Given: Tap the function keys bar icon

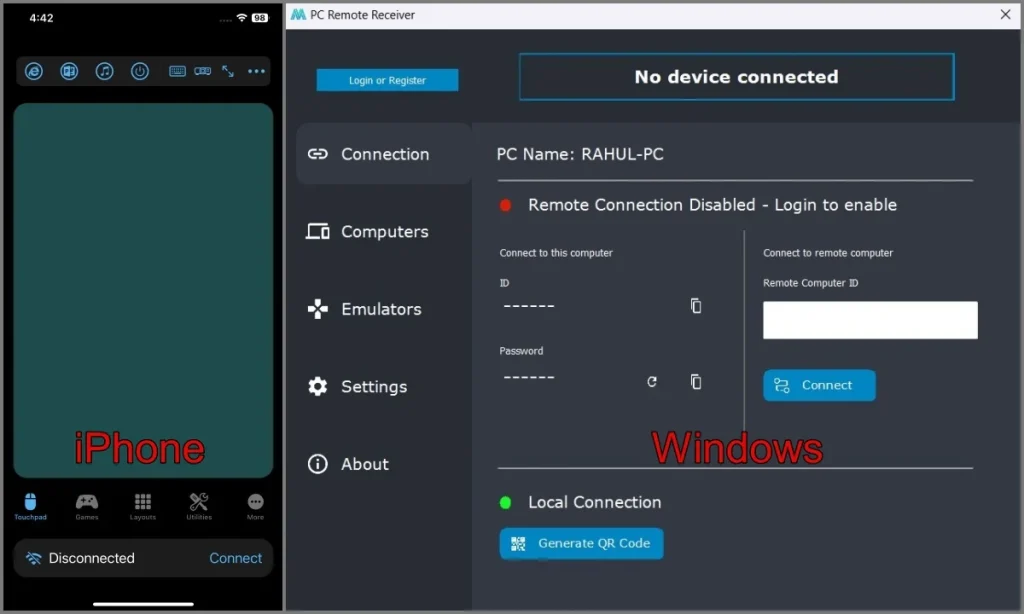Looking at the screenshot, I should pos(202,71).
